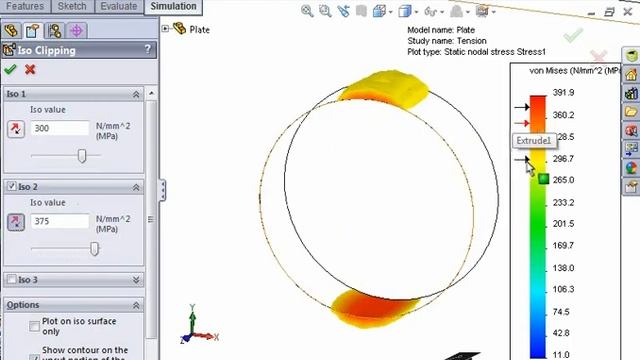Accept Iso Clipping with the green checkmark

(10, 69)
